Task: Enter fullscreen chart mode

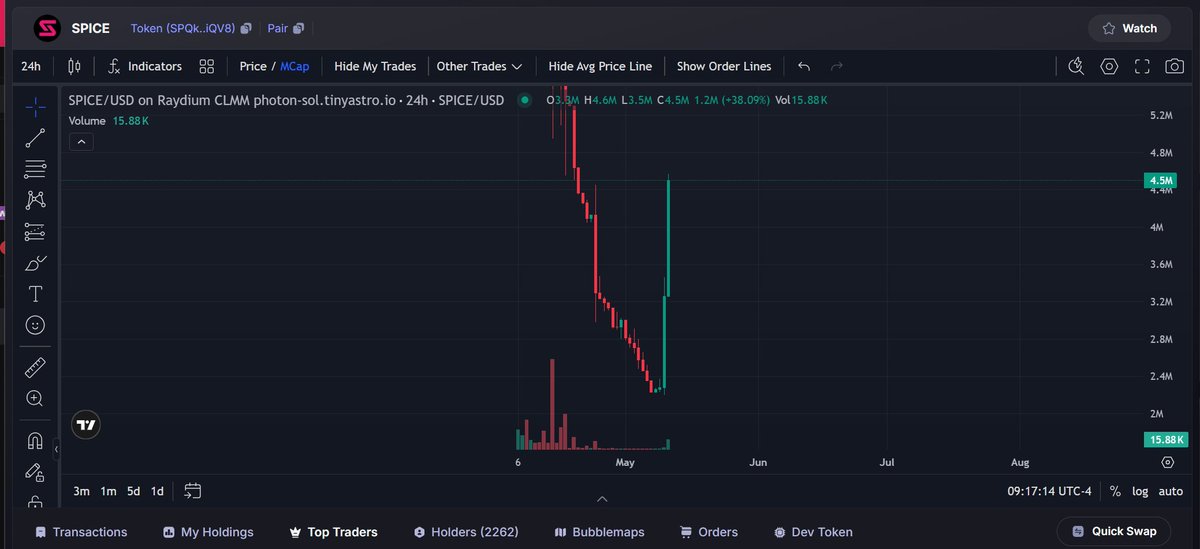Action: (x=1142, y=66)
